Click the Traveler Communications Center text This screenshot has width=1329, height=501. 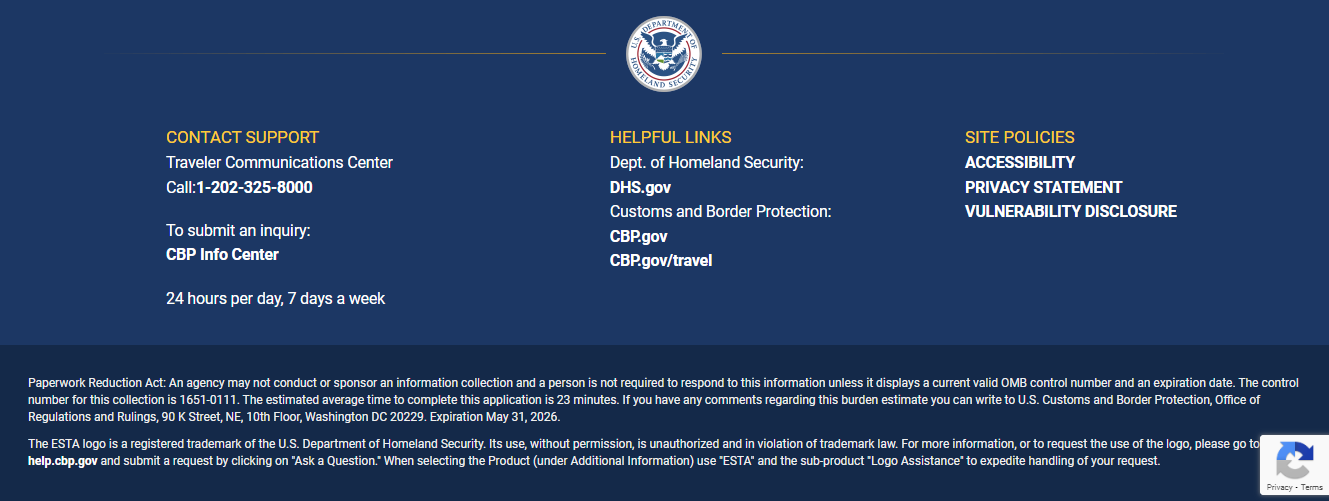(279, 162)
